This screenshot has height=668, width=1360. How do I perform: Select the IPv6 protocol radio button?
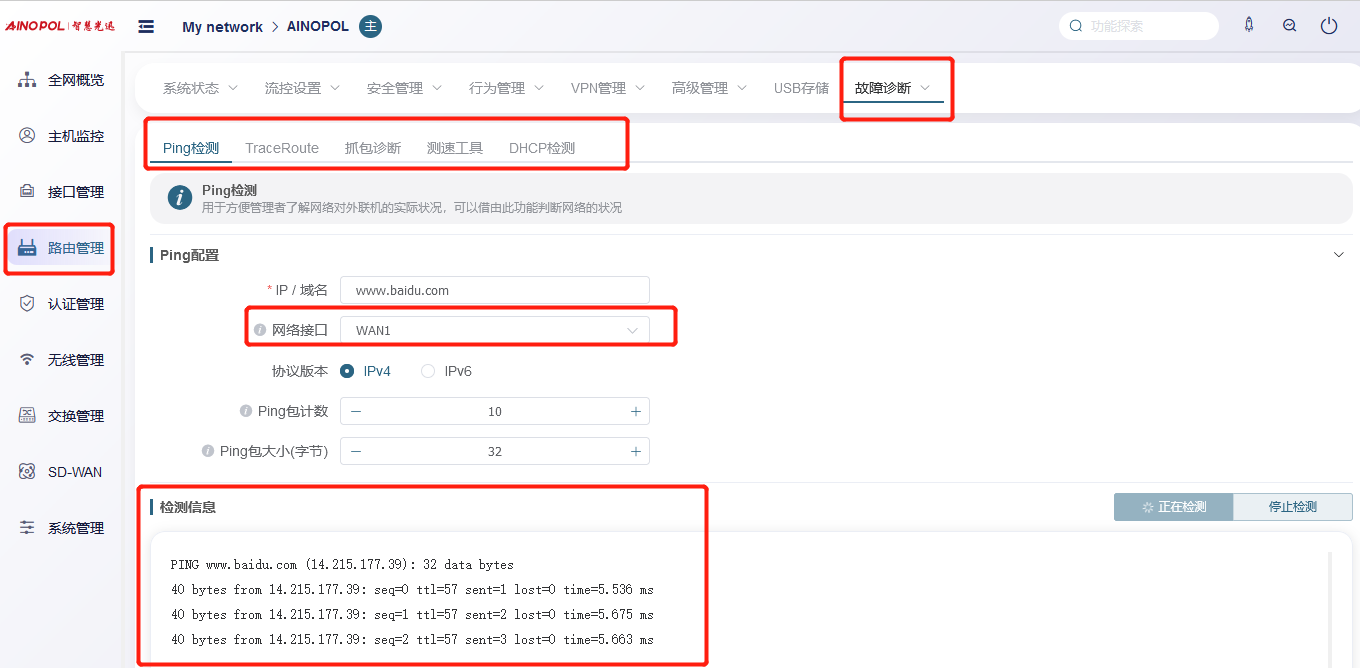click(428, 371)
